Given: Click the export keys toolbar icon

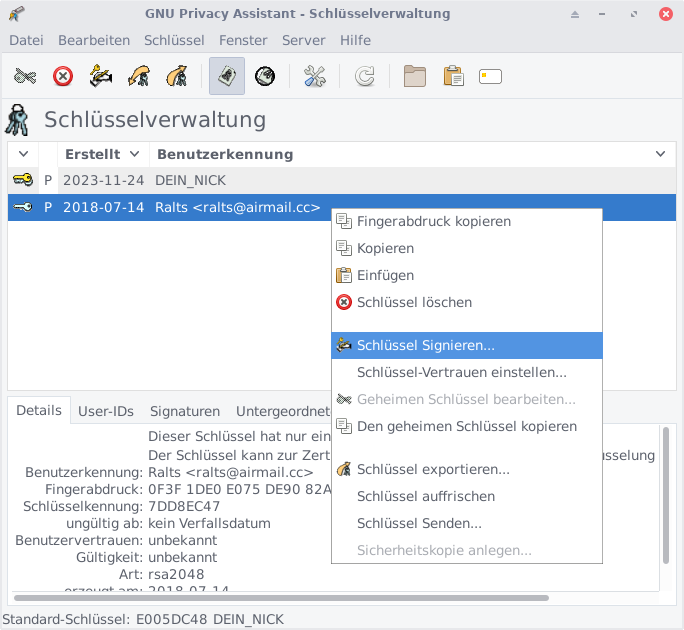Looking at the screenshot, I should coord(177,77).
